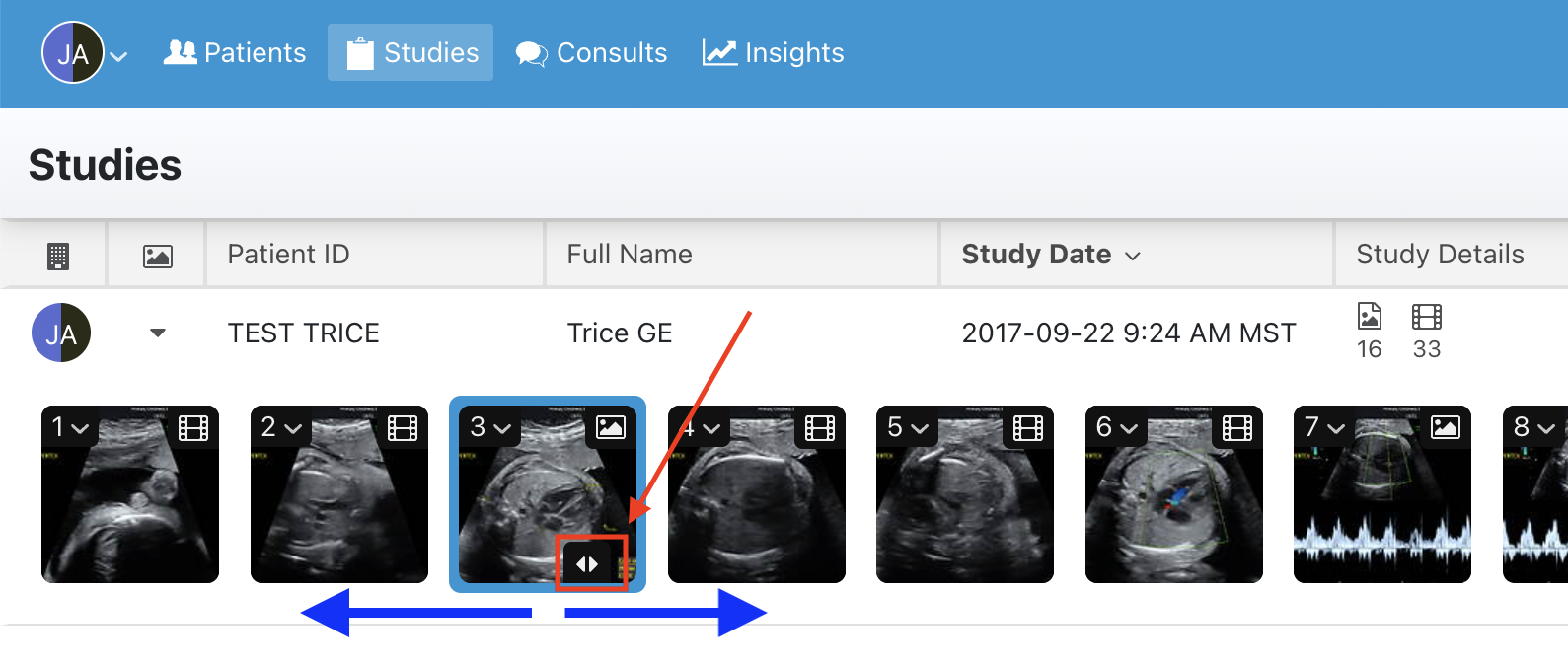This screenshot has height=667, width=1568.
Task: Sort by the Study Date column
Action: (x=1051, y=255)
